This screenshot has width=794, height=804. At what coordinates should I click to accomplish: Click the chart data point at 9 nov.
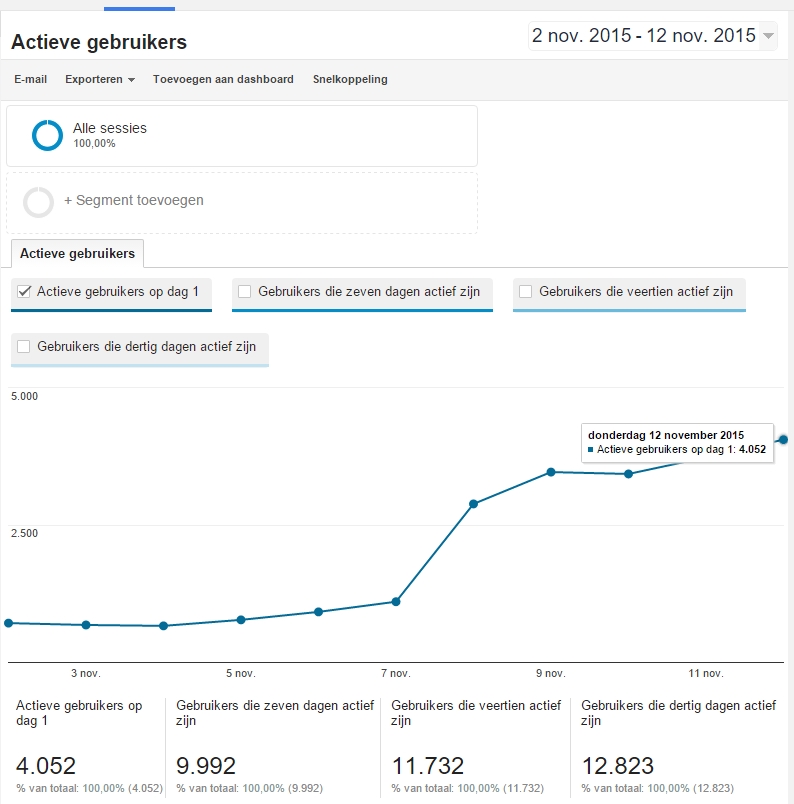[x=551, y=472]
